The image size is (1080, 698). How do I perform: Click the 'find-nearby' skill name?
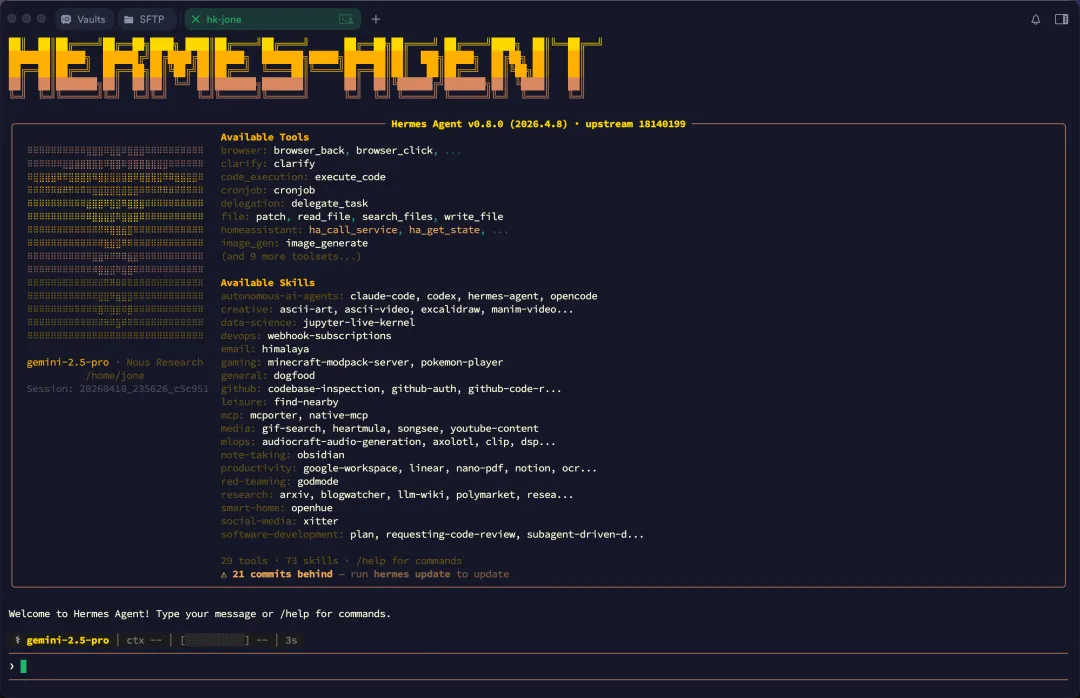point(306,402)
